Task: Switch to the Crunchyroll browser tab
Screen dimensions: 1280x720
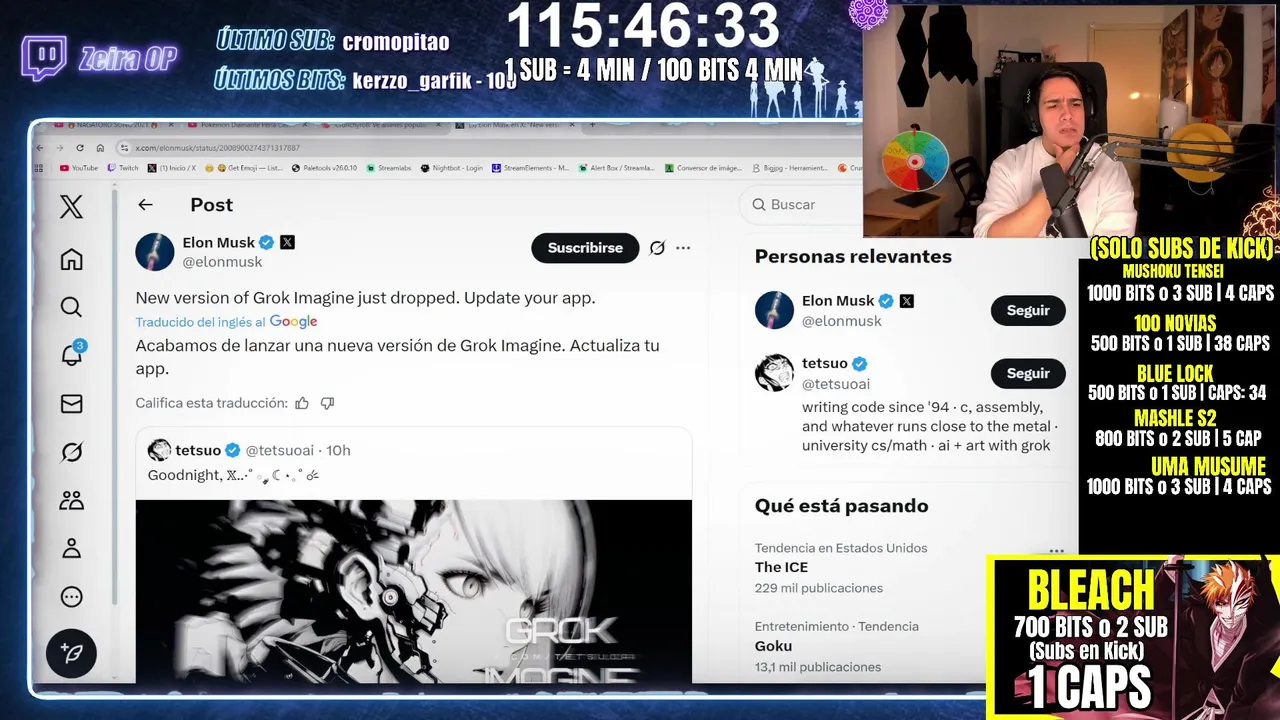Action: coord(380,125)
